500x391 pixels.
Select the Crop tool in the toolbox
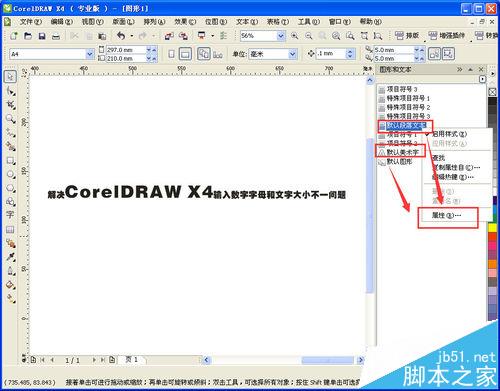click(x=11, y=105)
